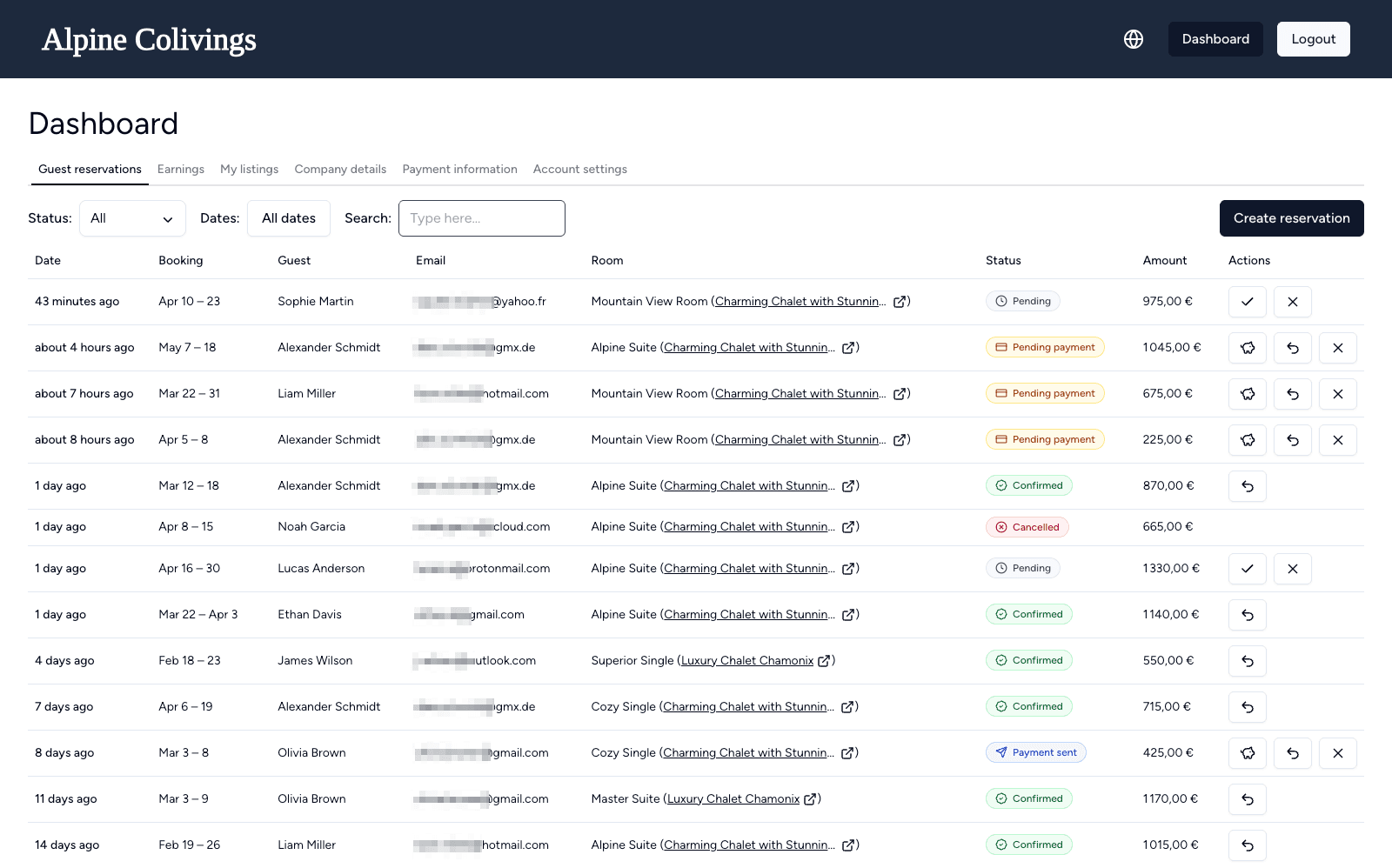Open the All dates selector
The width and height of the screenshot is (1392, 868).
point(288,218)
